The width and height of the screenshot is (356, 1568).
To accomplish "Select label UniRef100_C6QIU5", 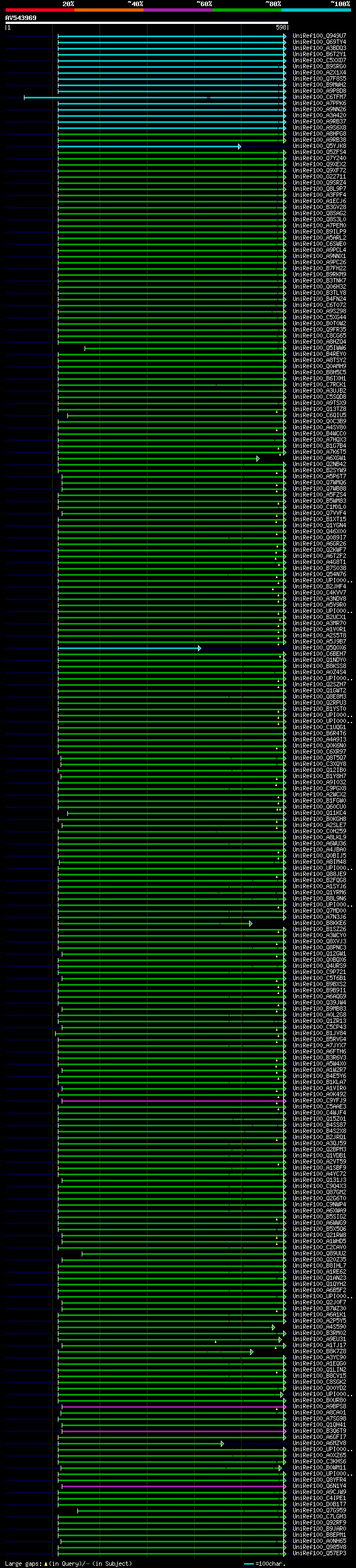I will click(x=319, y=415).
